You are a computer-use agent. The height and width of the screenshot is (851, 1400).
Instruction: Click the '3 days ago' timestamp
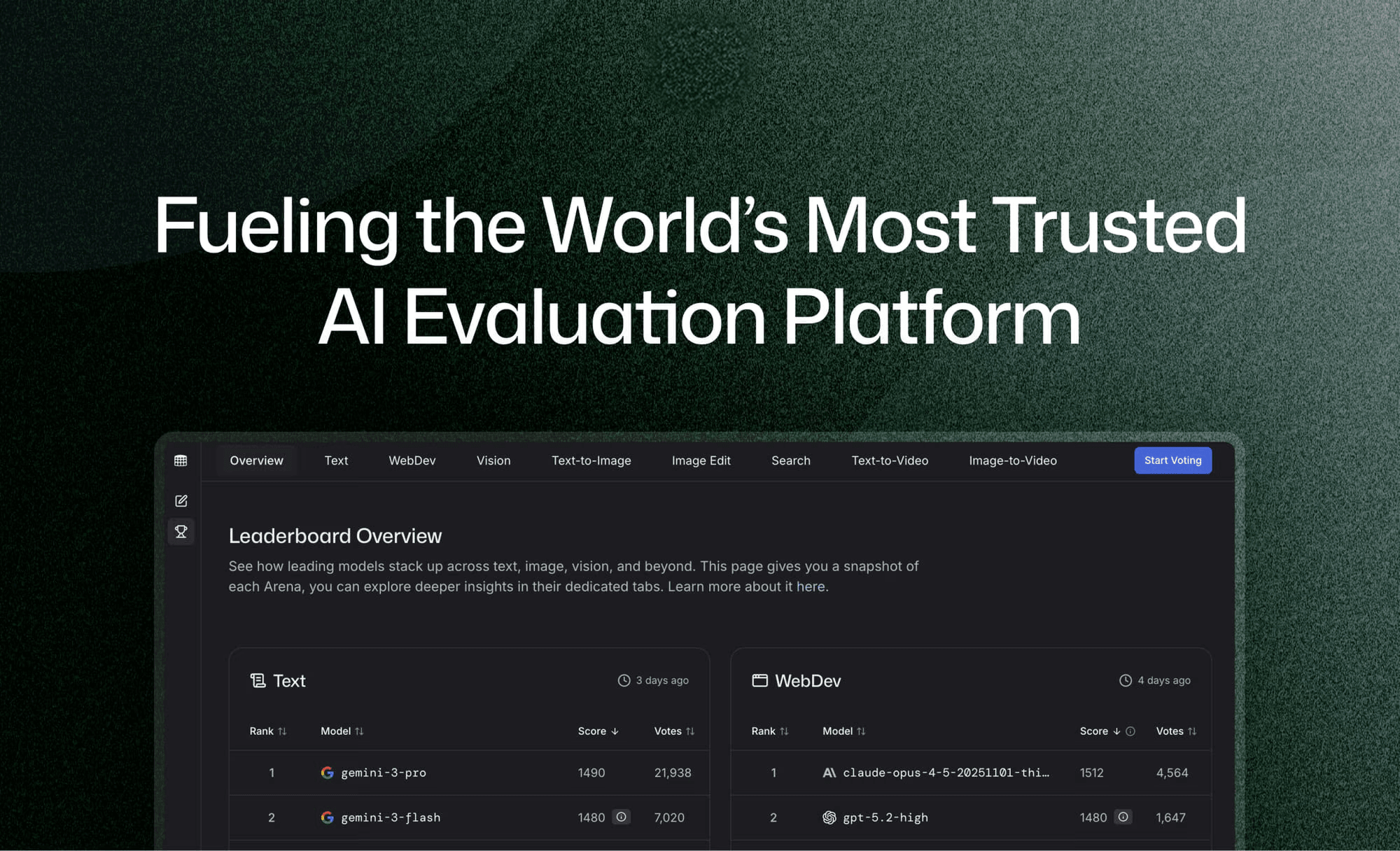coord(662,680)
